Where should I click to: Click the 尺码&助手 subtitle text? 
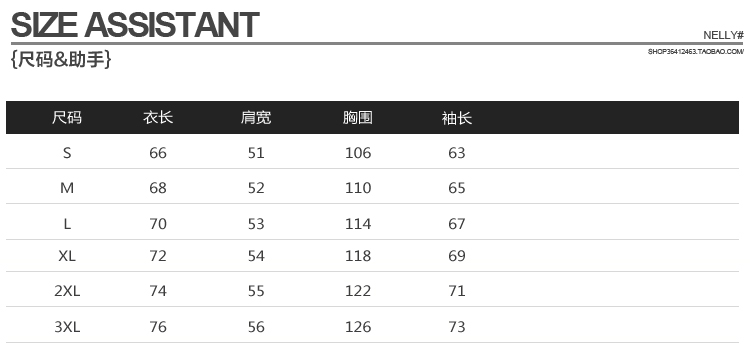click(61, 59)
